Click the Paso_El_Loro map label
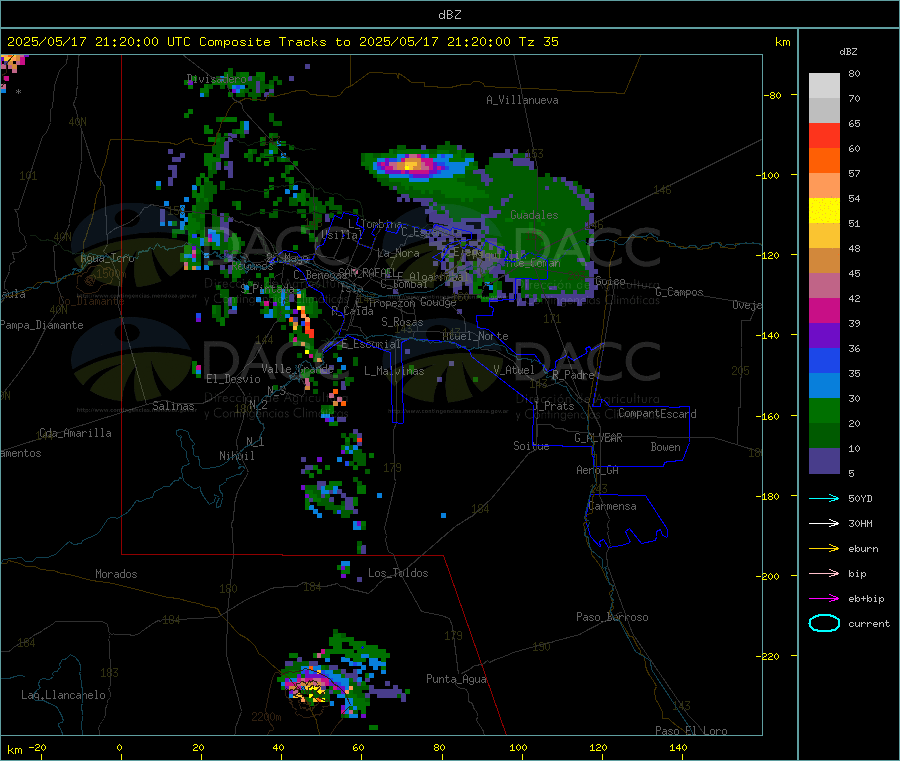The height and width of the screenshot is (761, 900). [691, 731]
